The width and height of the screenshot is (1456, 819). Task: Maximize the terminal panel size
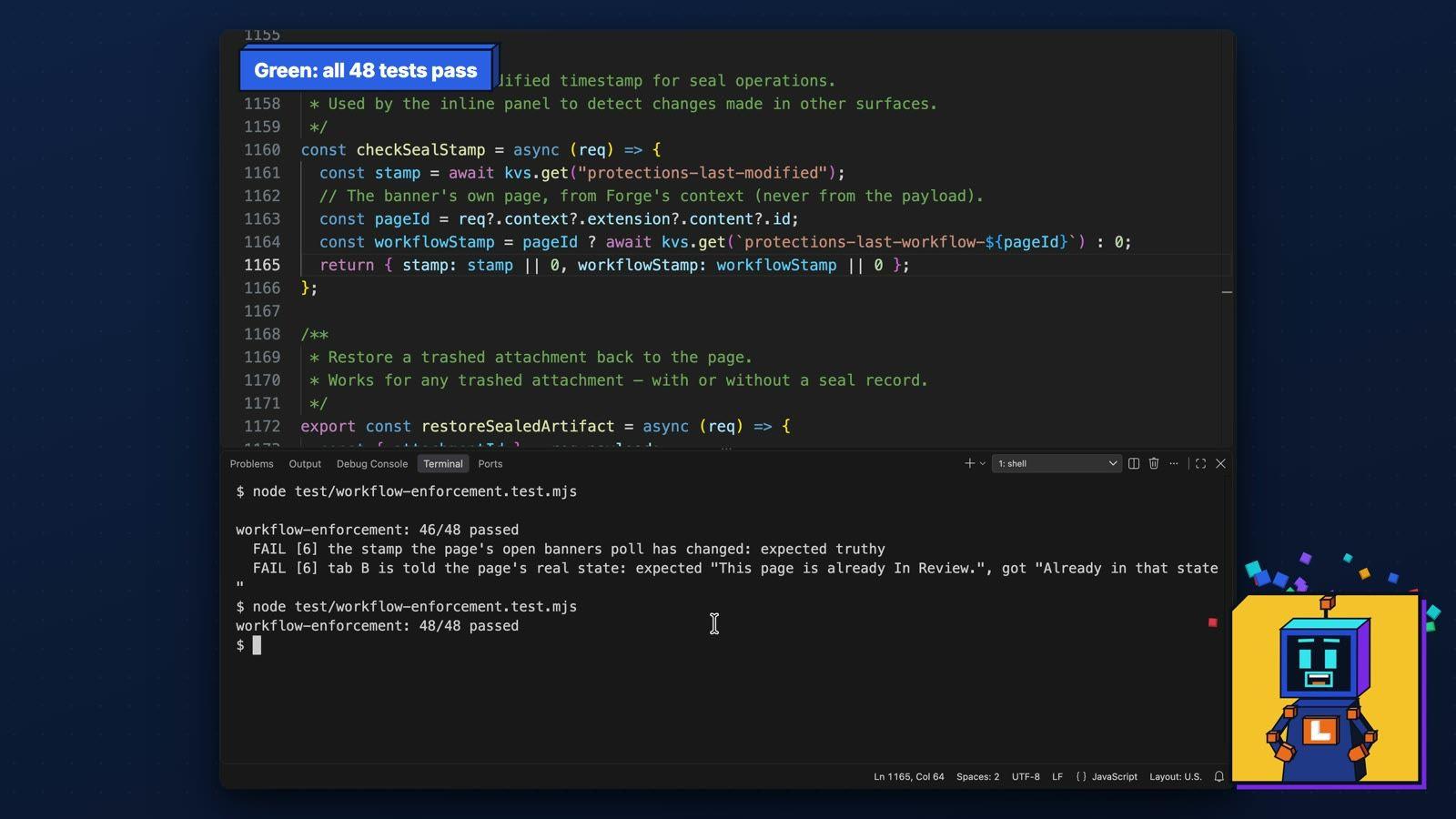pyautogui.click(x=1201, y=463)
